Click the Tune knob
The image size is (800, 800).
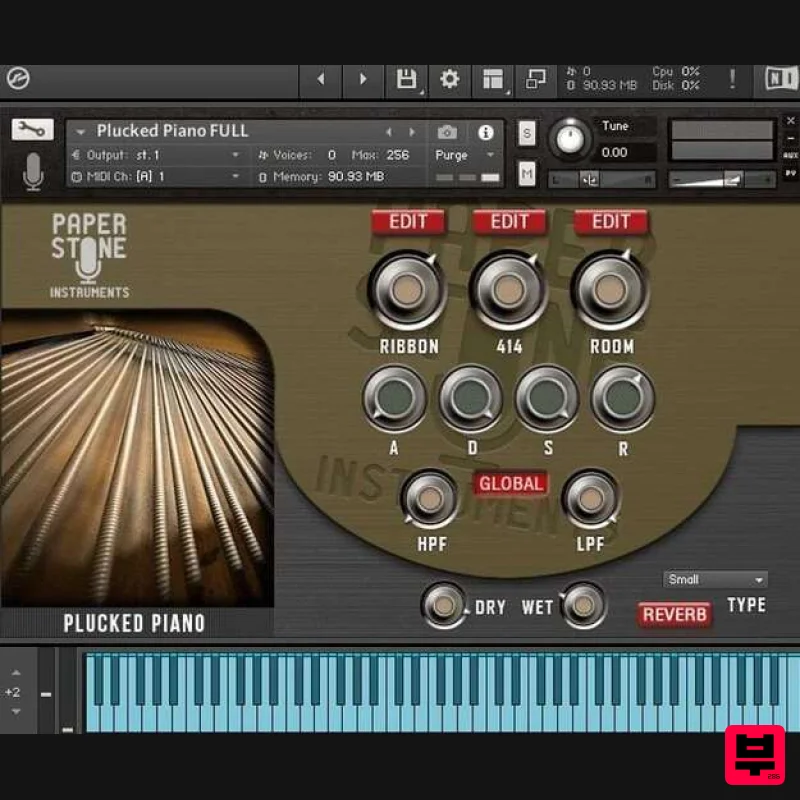(569, 138)
